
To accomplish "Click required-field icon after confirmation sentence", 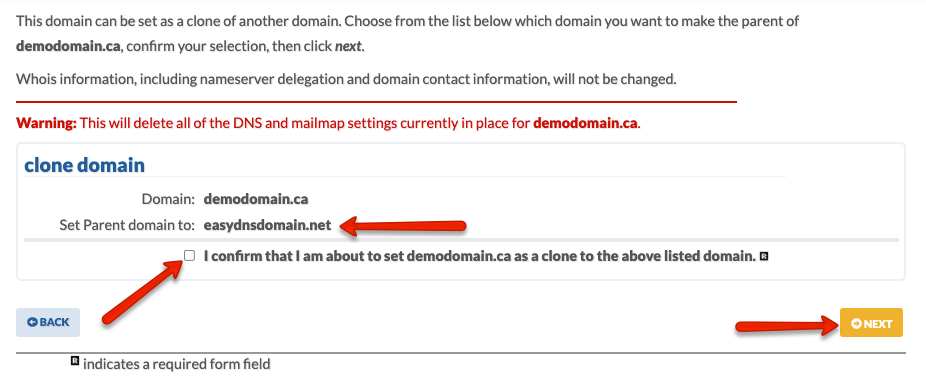I will 764,257.
